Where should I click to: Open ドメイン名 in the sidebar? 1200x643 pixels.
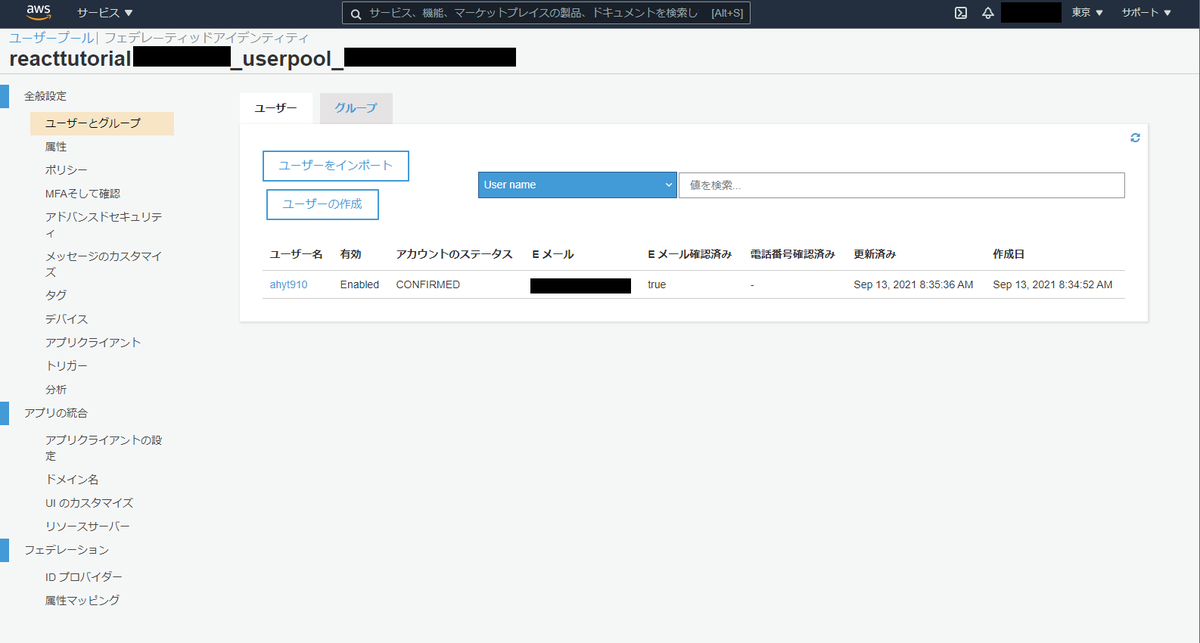pos(72,480)
